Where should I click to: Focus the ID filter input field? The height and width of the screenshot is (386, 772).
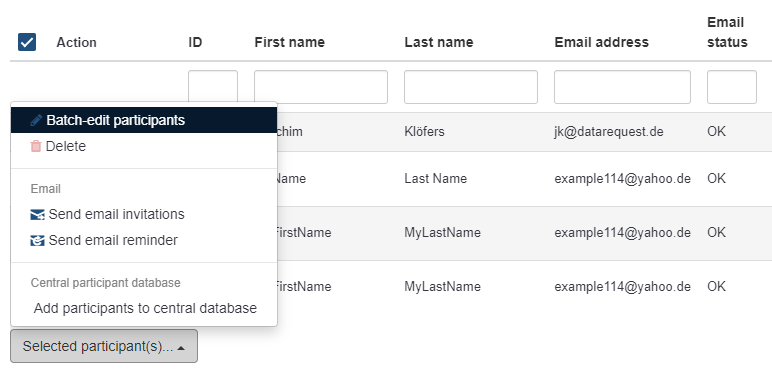click(x=213, y=87)
